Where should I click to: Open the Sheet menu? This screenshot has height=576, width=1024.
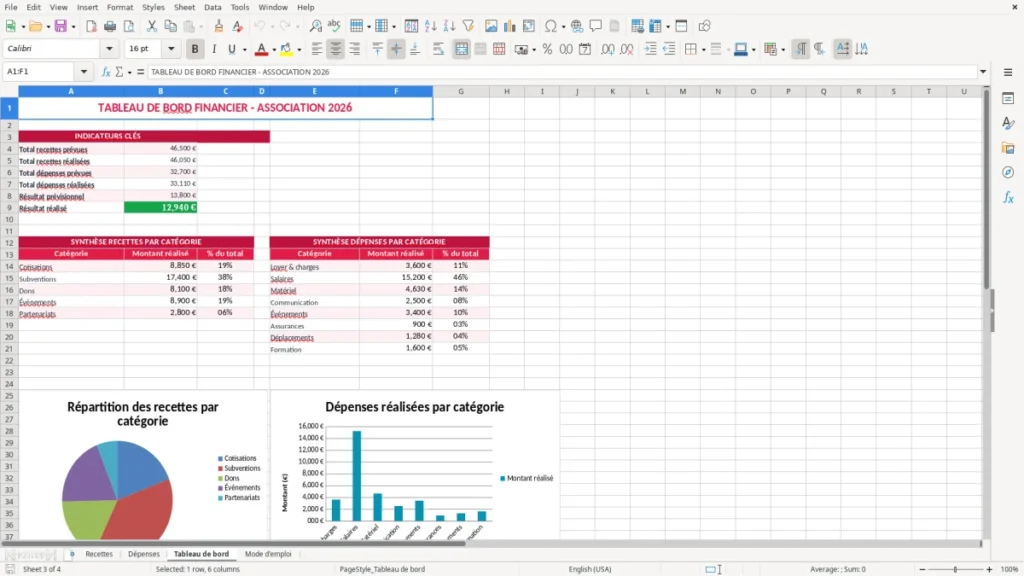pos(184,7)
